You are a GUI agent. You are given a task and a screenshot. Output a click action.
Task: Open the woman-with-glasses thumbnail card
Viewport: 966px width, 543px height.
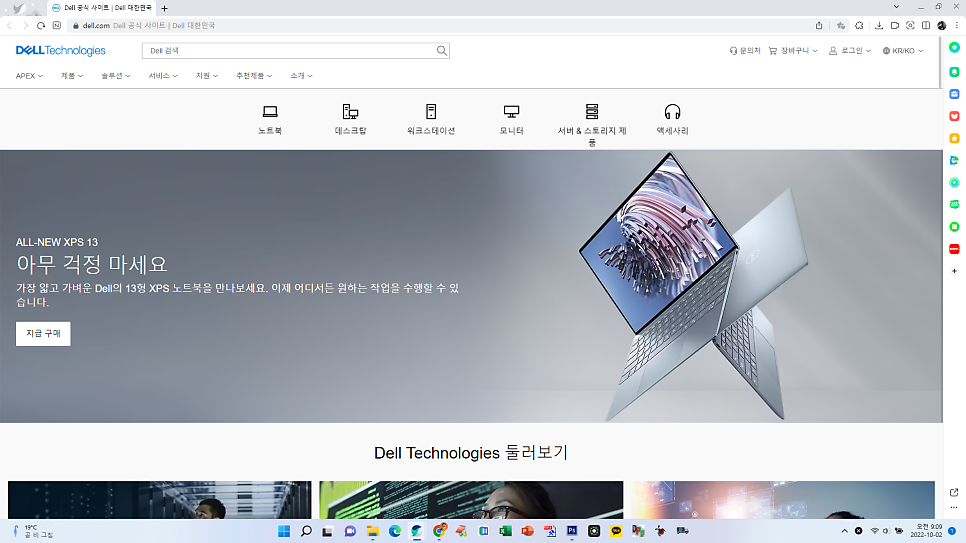(471, 500)
